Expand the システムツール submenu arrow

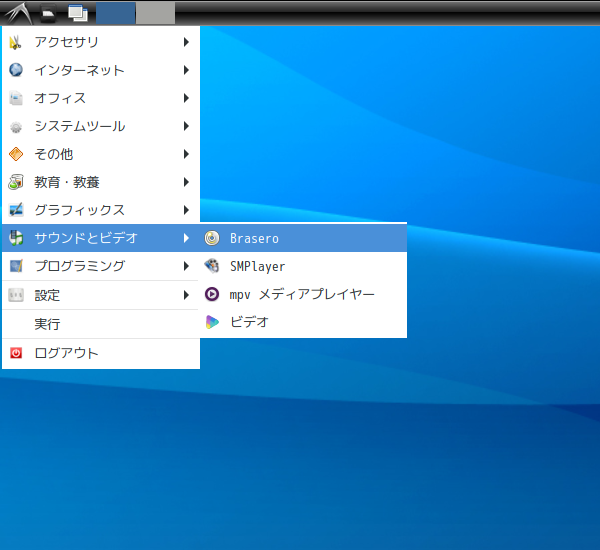point(186,126)
